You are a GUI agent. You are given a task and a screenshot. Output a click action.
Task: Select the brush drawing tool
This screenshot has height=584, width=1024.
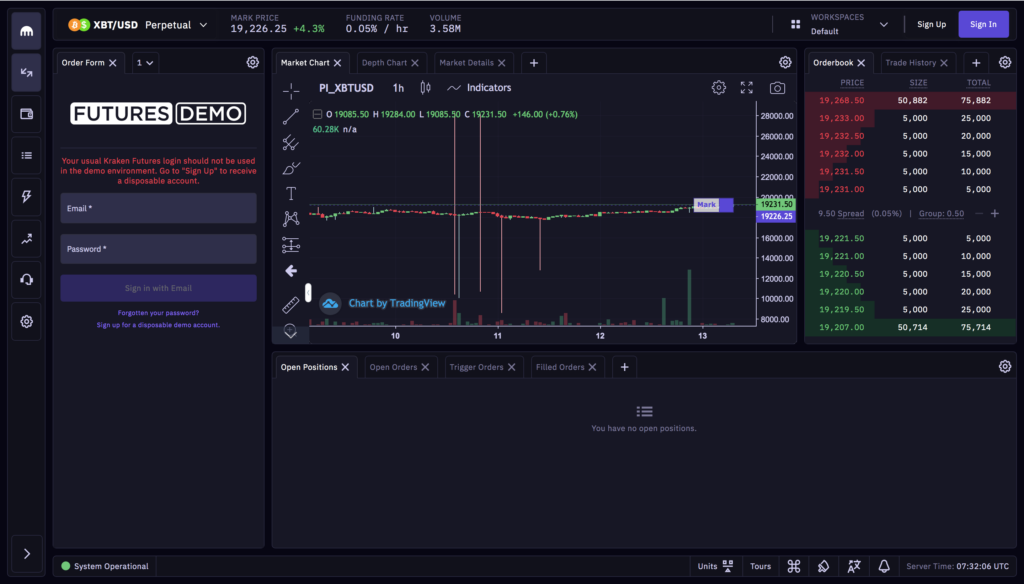[x=291, y=169]
